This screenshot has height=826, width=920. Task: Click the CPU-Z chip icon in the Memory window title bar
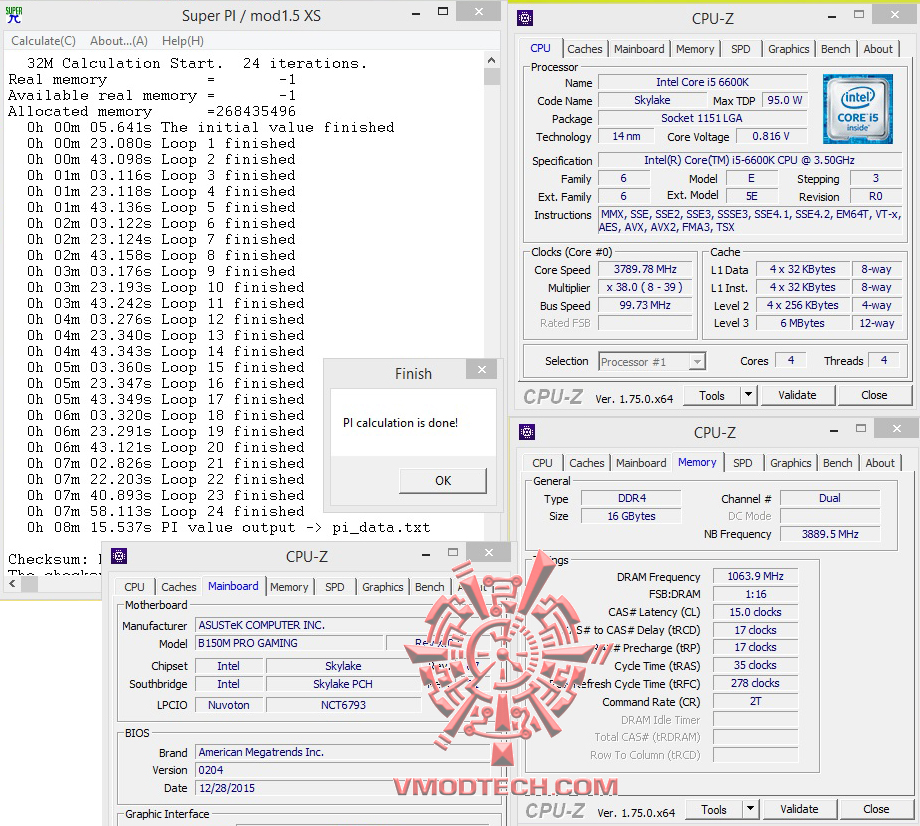(527, 432)
